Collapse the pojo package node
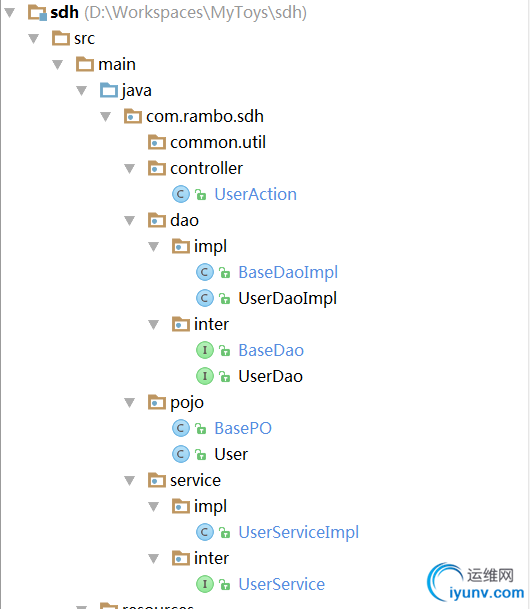This screenshot has height=609, width=530. [x=129, y=403]
